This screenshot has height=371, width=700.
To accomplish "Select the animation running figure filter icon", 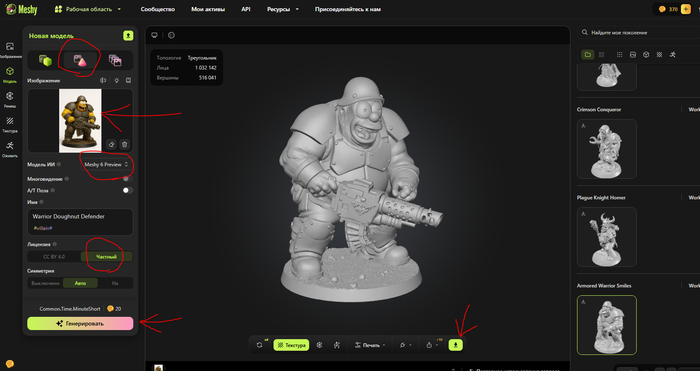I will [673, 54].
